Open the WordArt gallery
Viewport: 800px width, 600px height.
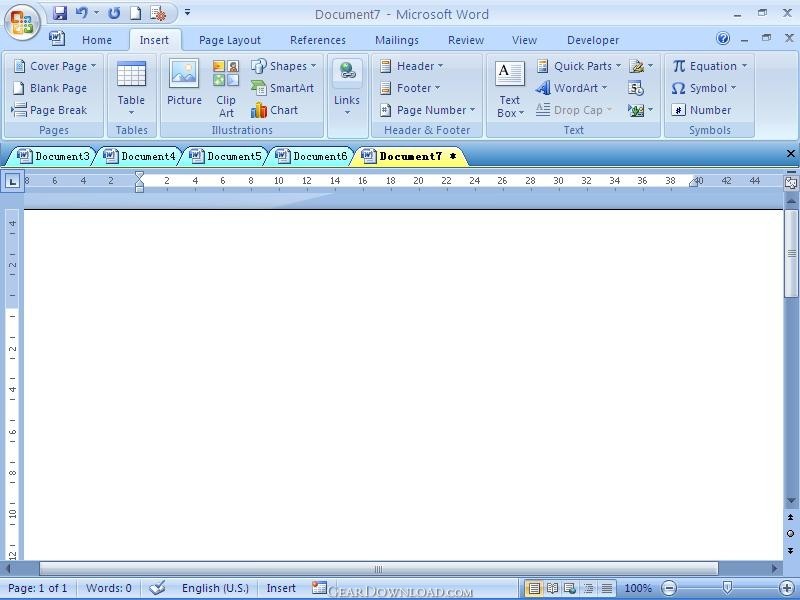point(571,88)
